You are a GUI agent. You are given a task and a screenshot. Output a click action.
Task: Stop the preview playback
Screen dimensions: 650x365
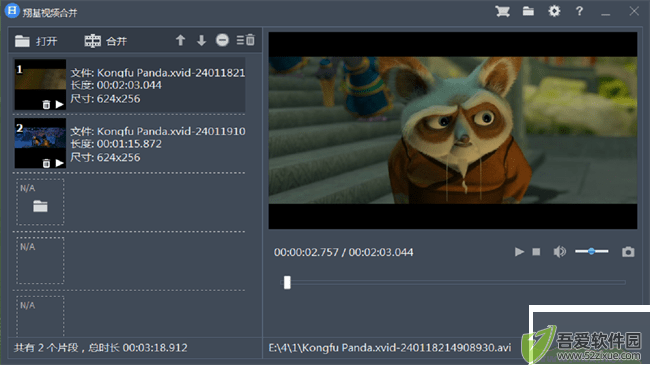click(x=536, y=252)
